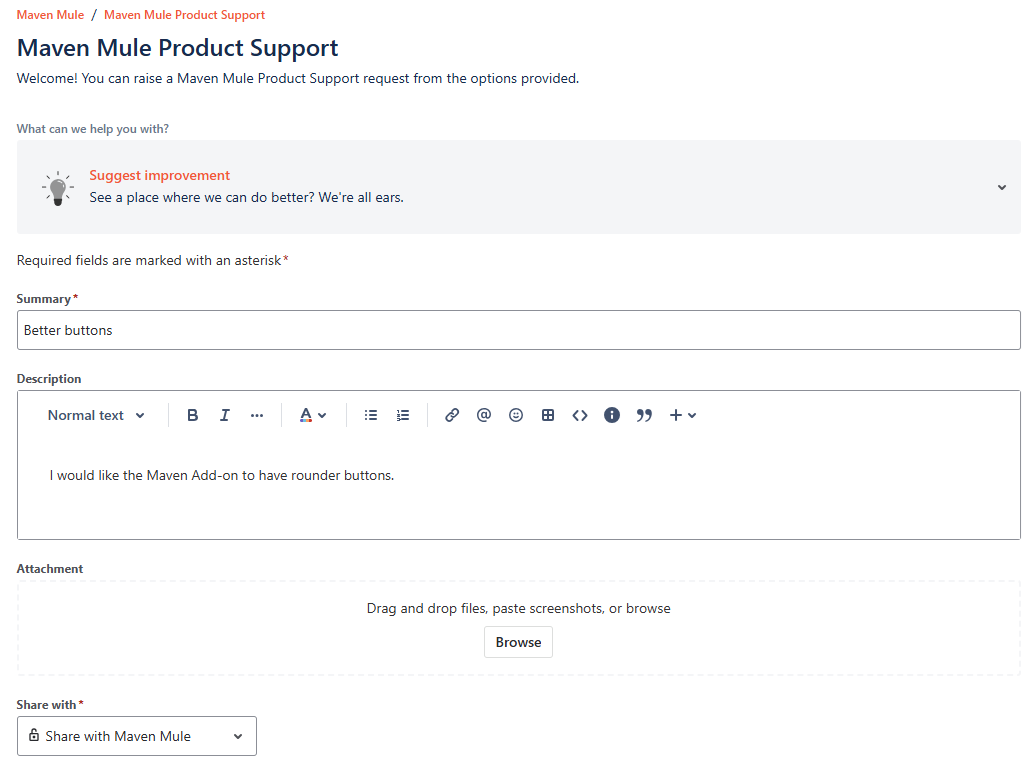Mention someone with the @ icon
The height and width of the screenshot is (760, 1034).
click(x=484, y=415)
